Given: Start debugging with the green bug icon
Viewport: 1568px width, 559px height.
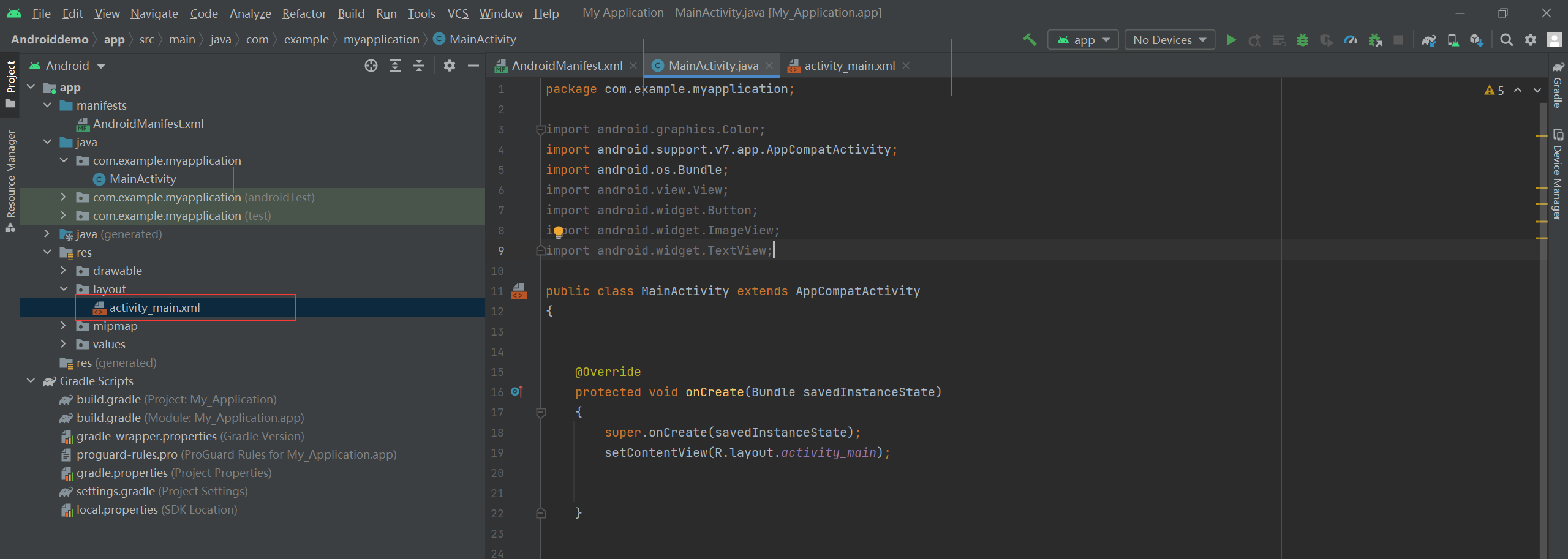Looking at the screenshot, I should tap(1303, 40).
